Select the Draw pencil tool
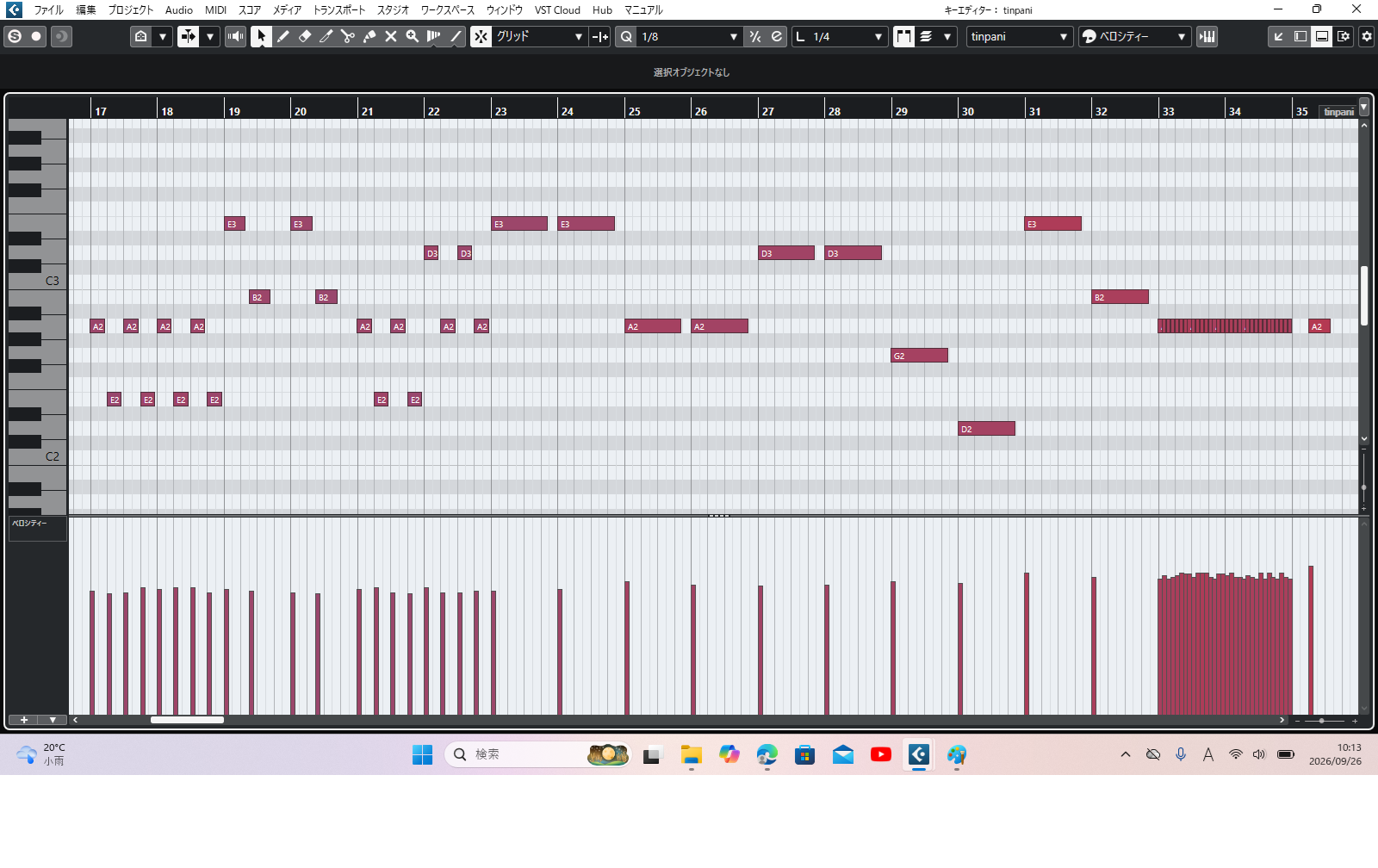The image size is (1378, 868). click(x=283, y=36)
